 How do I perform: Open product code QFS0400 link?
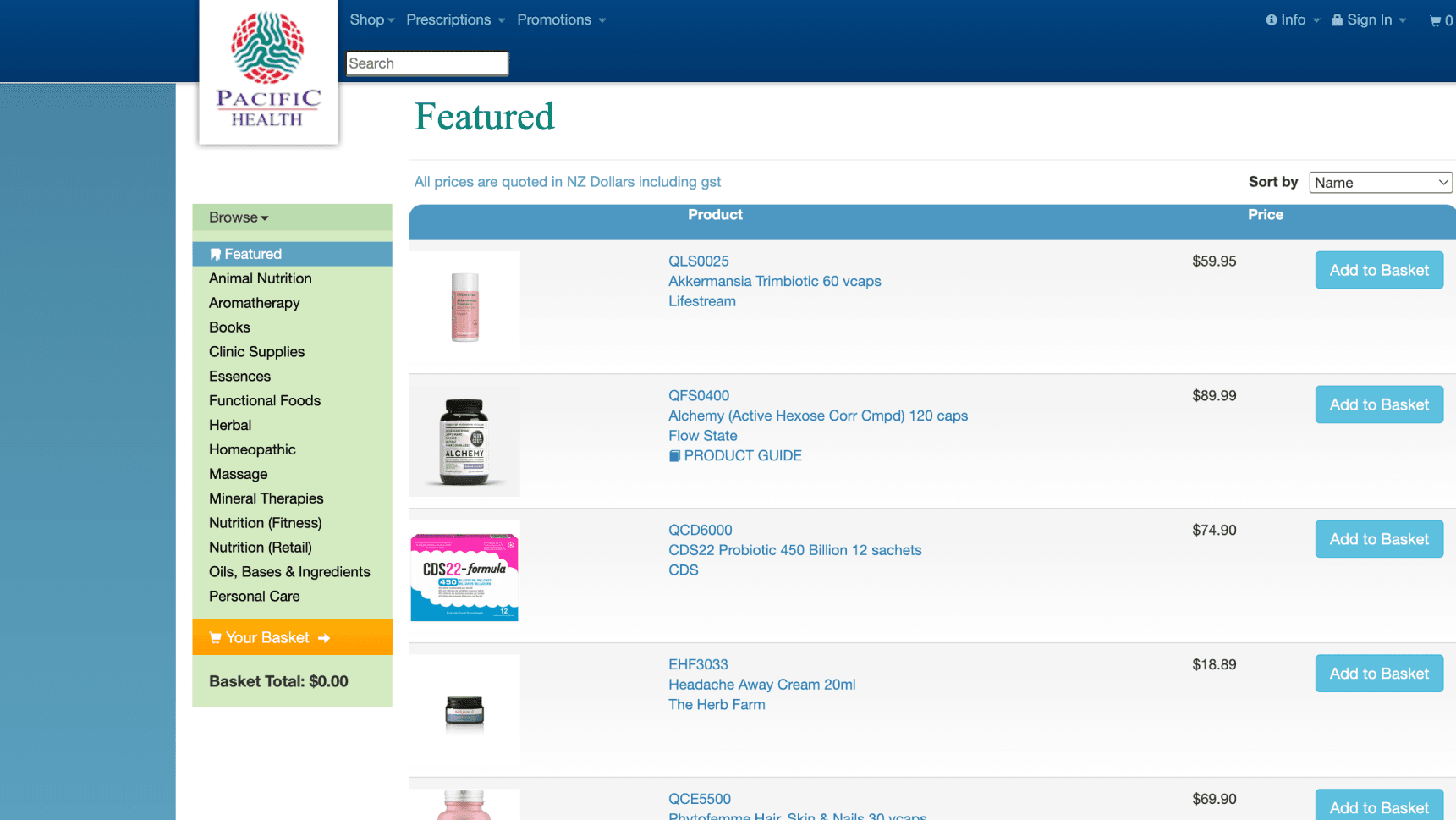click(698, 396)
